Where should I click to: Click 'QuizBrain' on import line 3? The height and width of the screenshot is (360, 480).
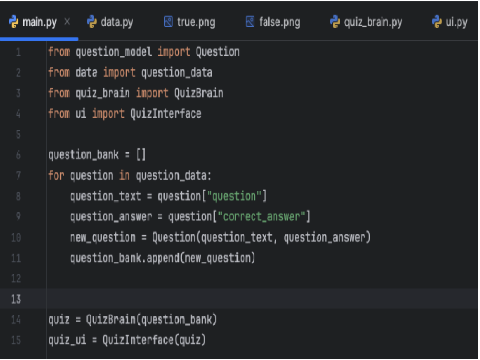199,93
